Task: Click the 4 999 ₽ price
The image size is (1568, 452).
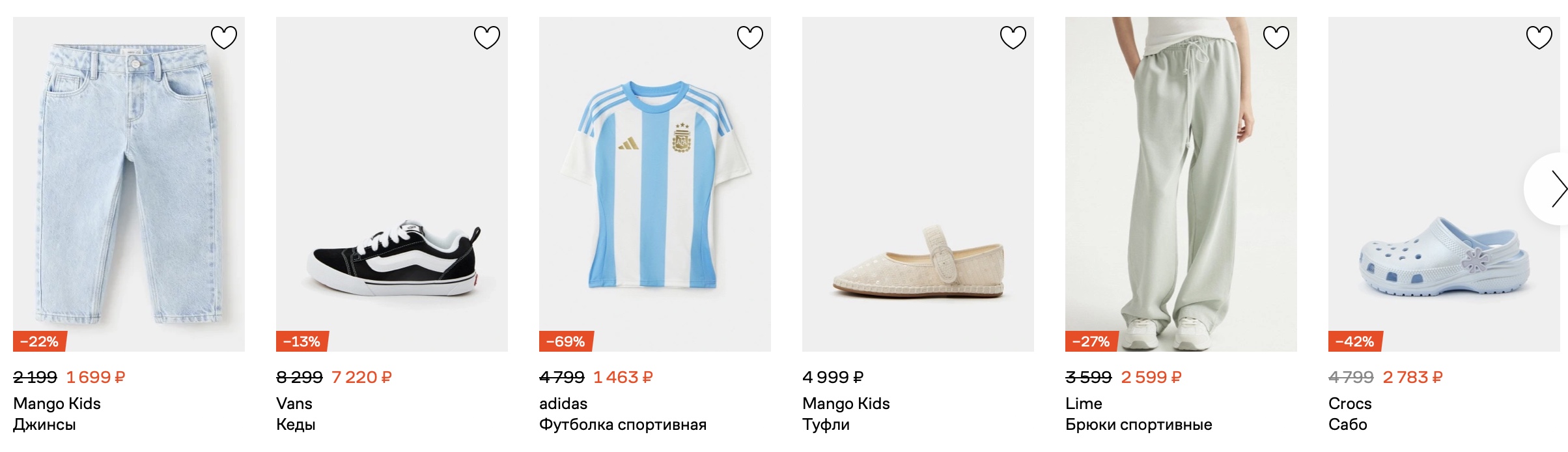Action: [833, 377]
